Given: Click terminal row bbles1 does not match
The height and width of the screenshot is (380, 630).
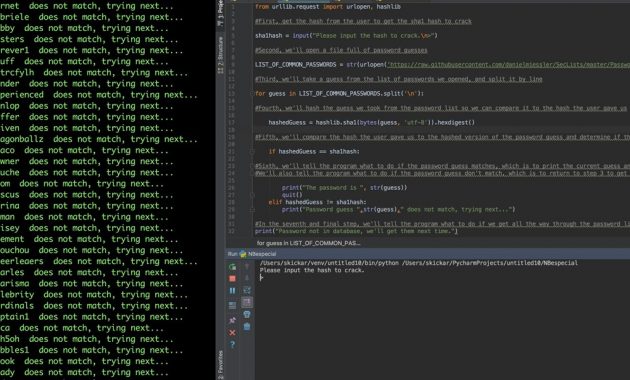Looking at the screenshot, I should (92, 350).
